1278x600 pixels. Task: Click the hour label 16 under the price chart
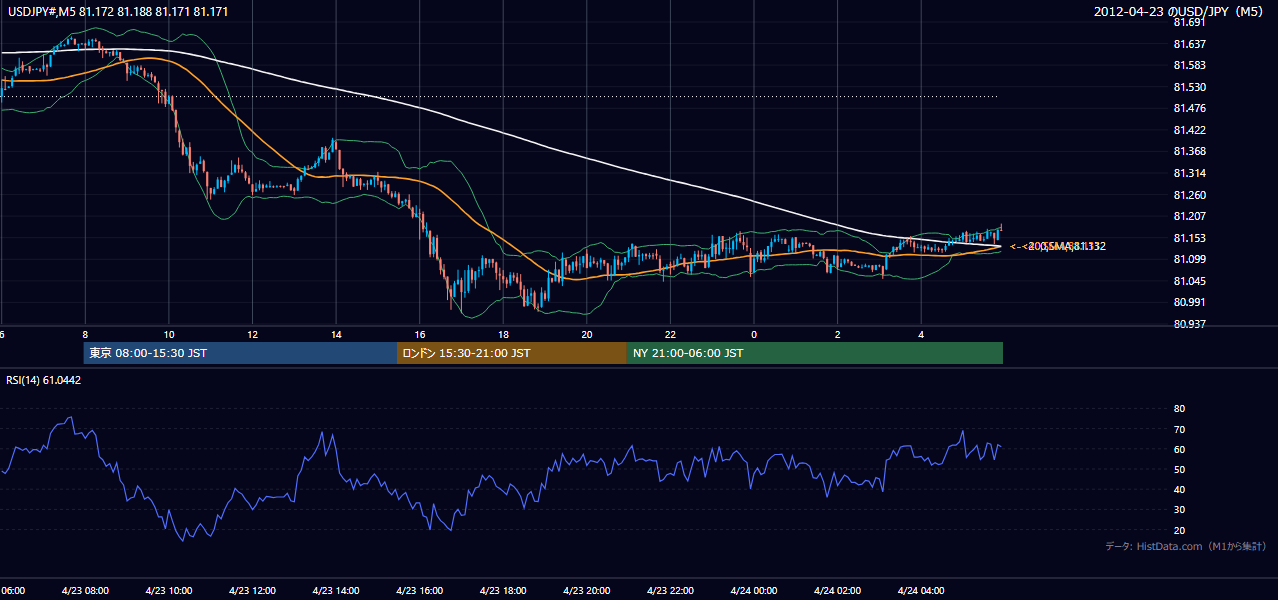420,335
